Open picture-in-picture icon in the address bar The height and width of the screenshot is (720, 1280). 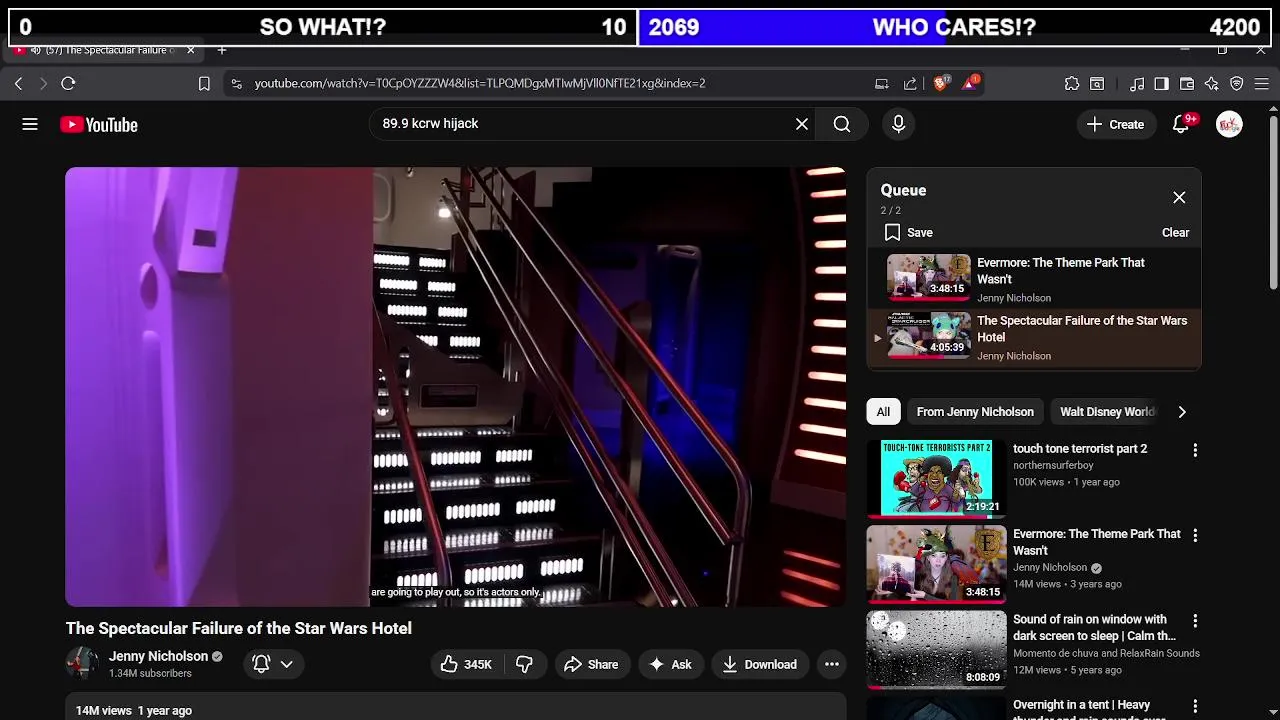[881, 84]
